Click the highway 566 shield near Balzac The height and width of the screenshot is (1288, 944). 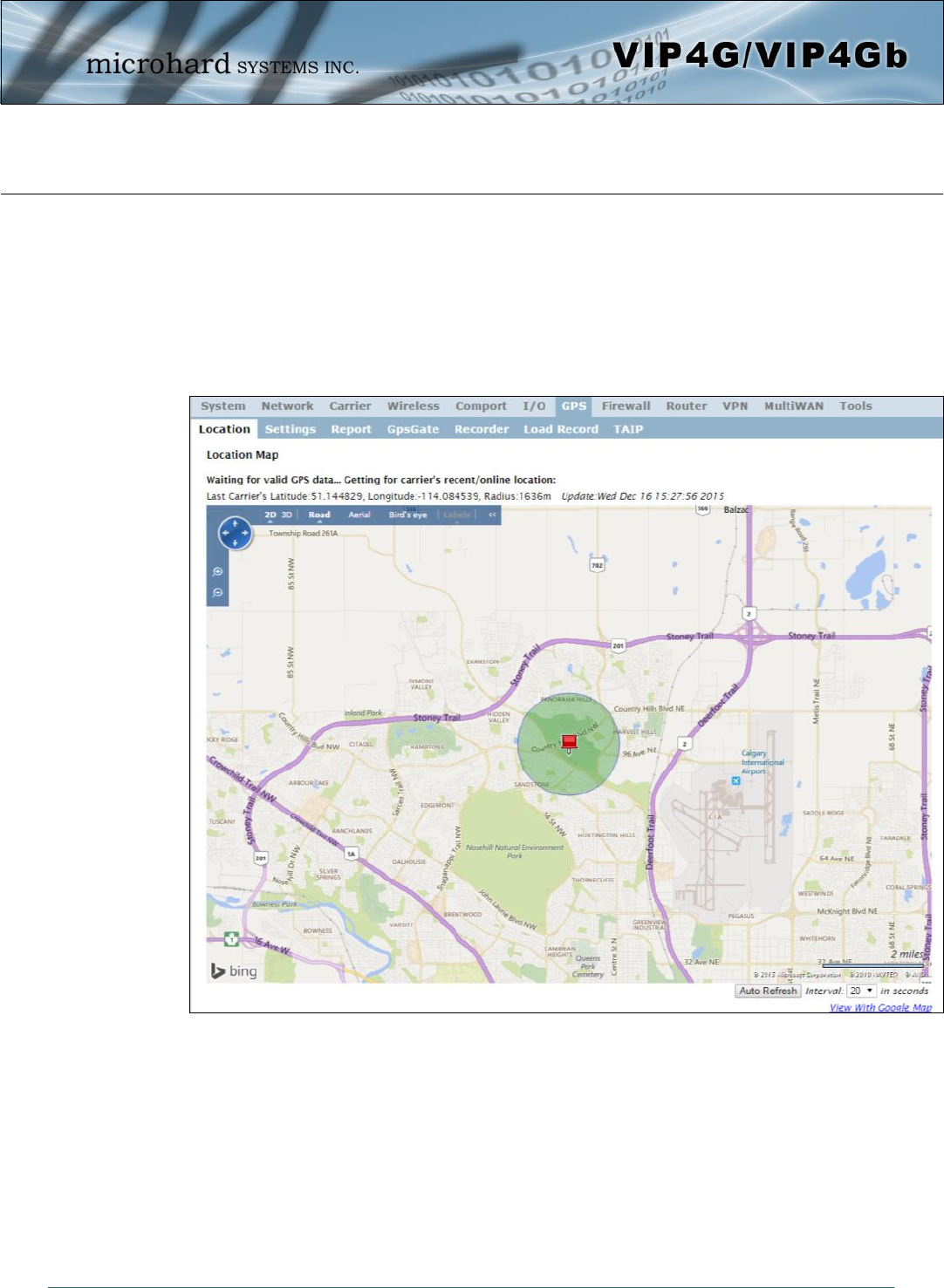pyautogui.click(x=702, y=509)
